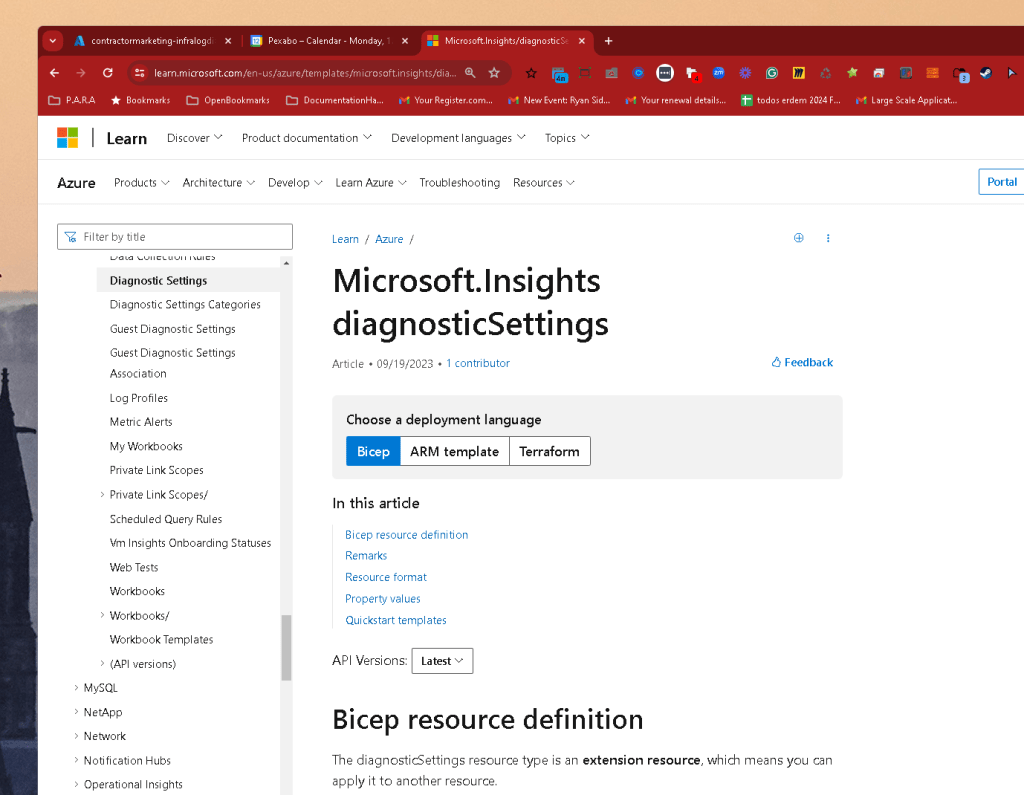1024x795 pixels.
Task: Open the Azure Products dropdown
Action: point(142,183)
